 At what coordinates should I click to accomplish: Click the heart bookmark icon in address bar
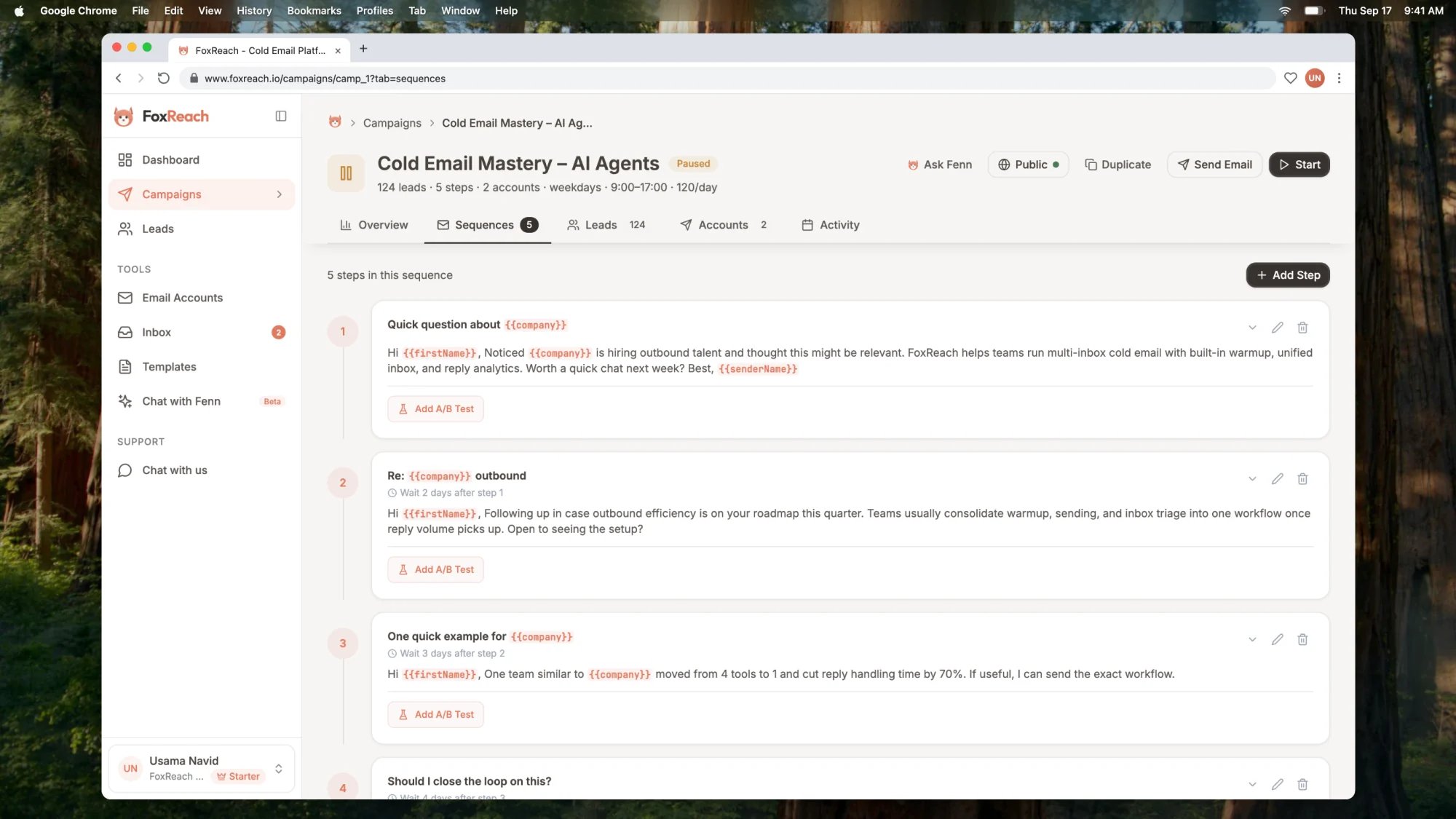tap(1290, 78)
